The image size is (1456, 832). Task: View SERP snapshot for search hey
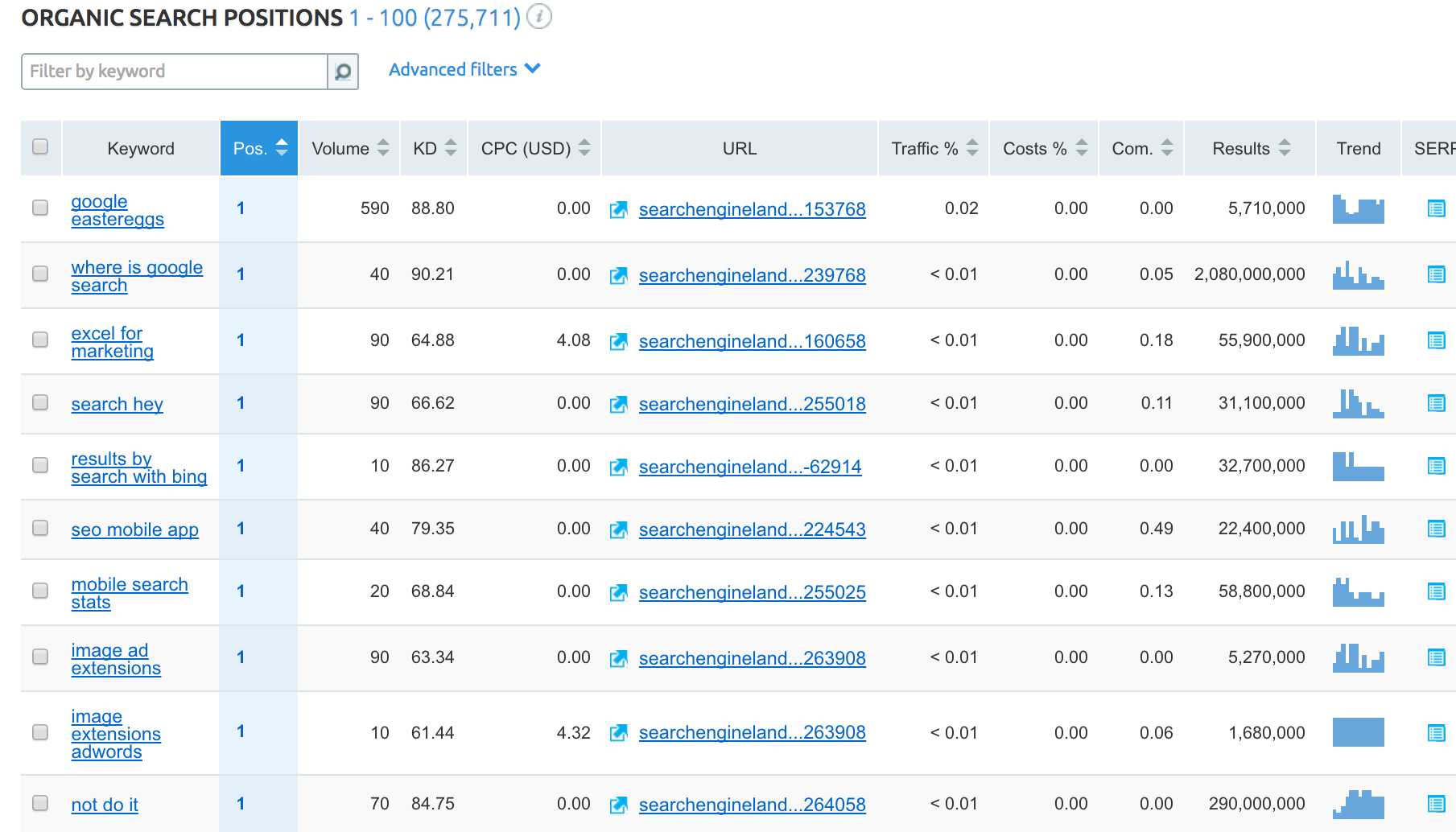point(1436,403)
